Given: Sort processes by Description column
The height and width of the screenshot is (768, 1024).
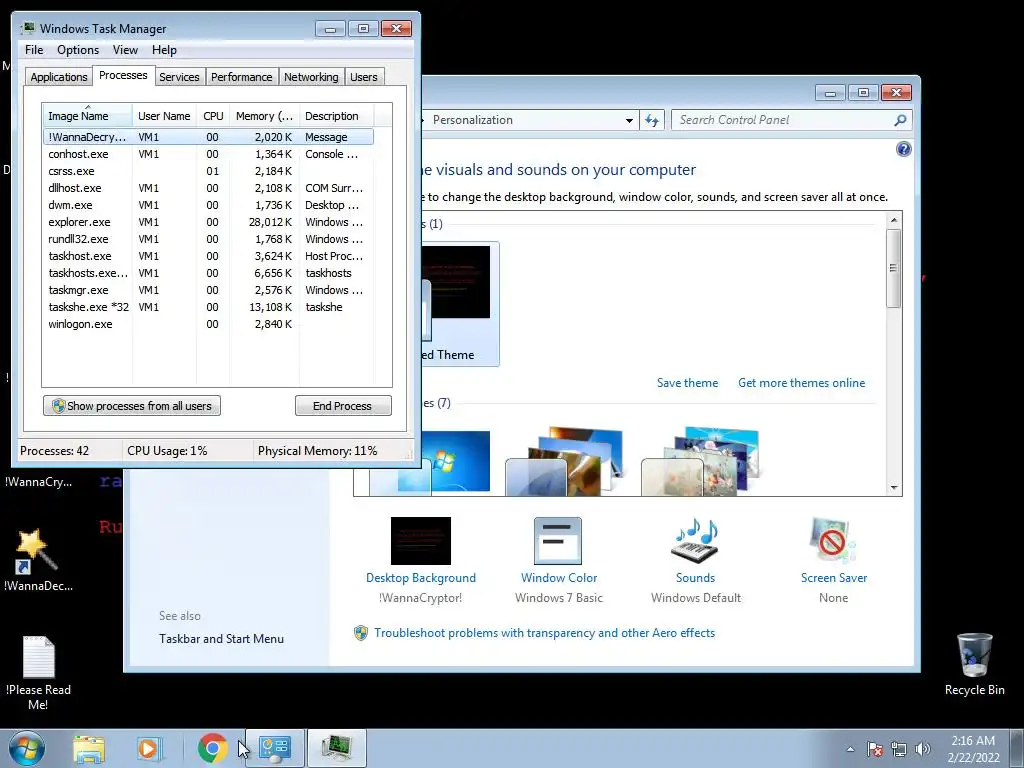Looking at the screenshot, I should coord(336,116).
